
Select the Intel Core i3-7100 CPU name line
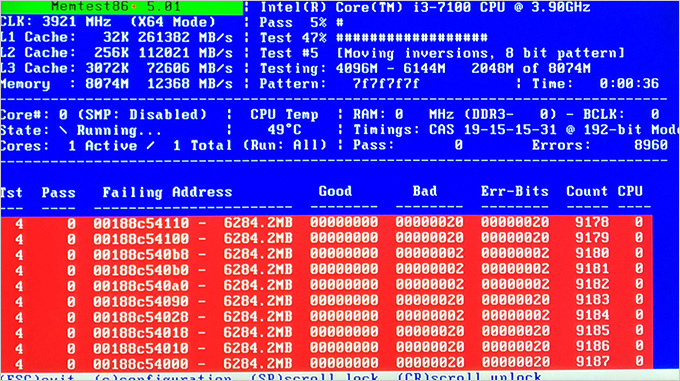pyautogui.click(x=425, y=7)
